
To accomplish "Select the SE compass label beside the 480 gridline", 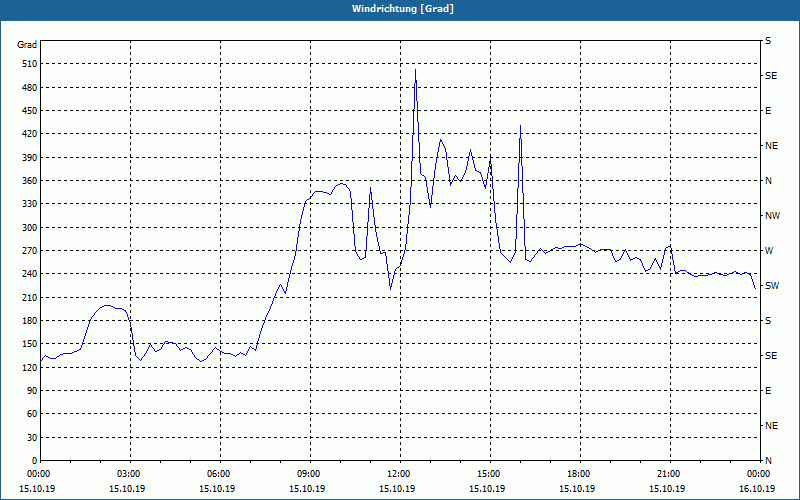I will (771, 76).
